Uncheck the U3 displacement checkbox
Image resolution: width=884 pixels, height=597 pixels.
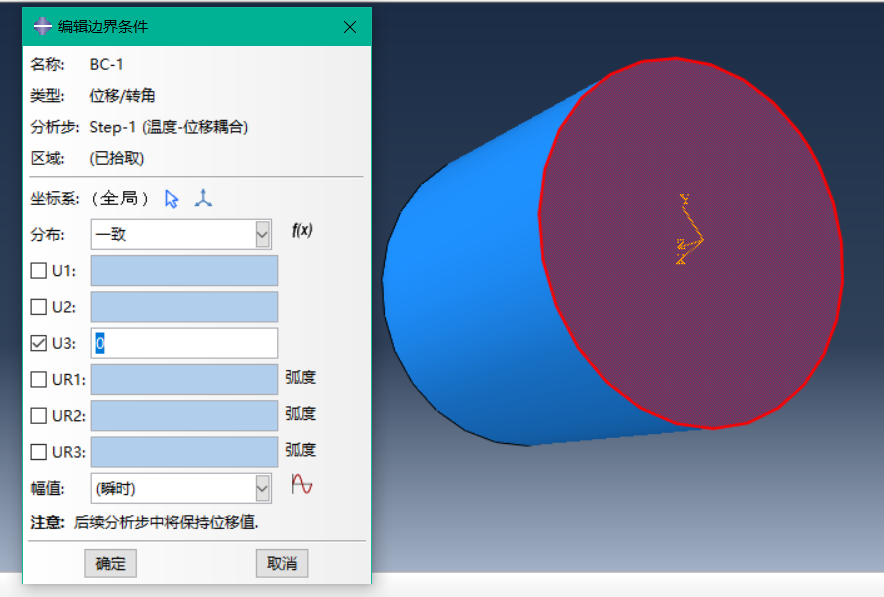pos(39,343)
